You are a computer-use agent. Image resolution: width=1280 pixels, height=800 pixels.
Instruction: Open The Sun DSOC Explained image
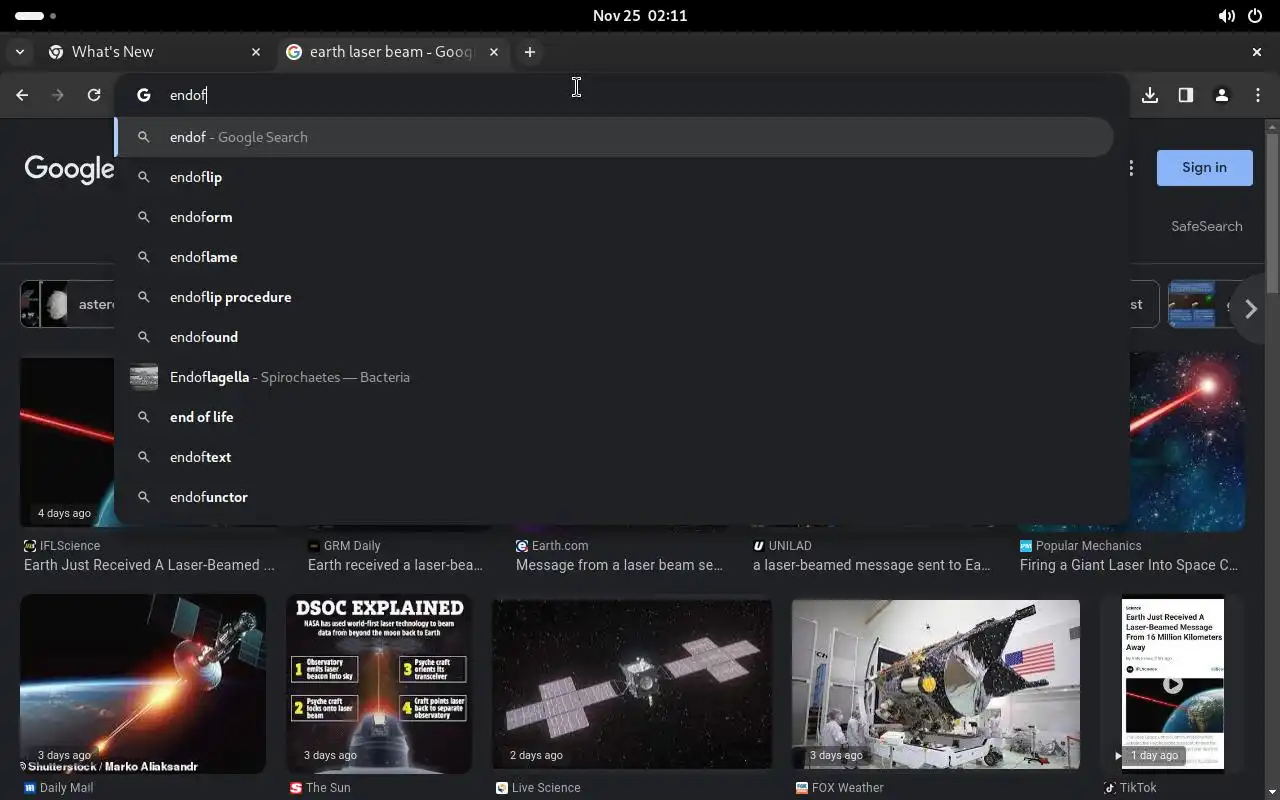tap(379, 684)
